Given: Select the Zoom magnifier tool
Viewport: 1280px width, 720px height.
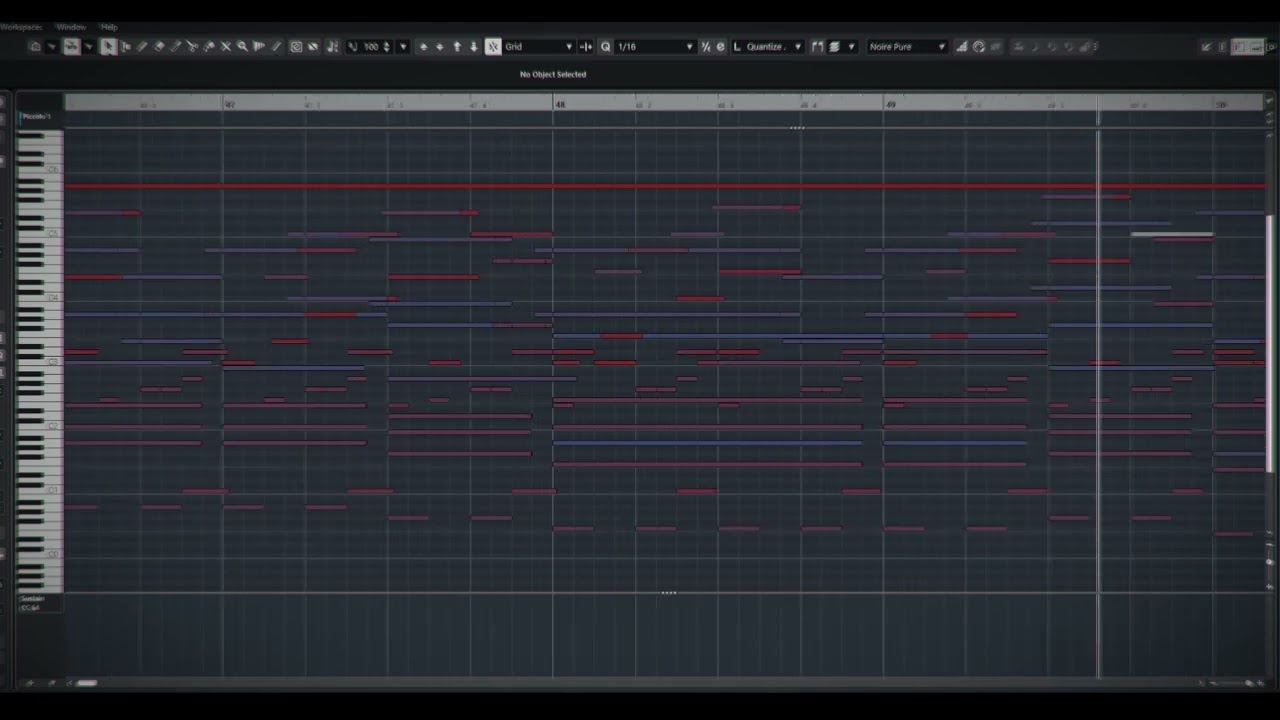Looking at the screenshot, I should point(242,47).
